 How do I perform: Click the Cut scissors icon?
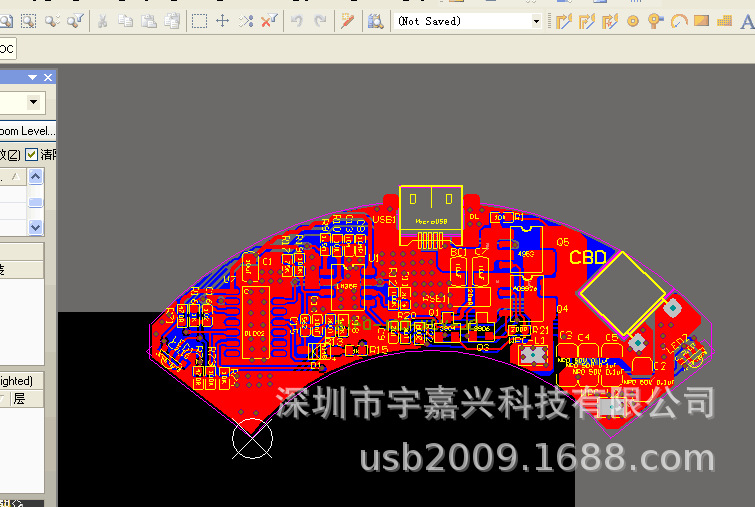point(103,21)
